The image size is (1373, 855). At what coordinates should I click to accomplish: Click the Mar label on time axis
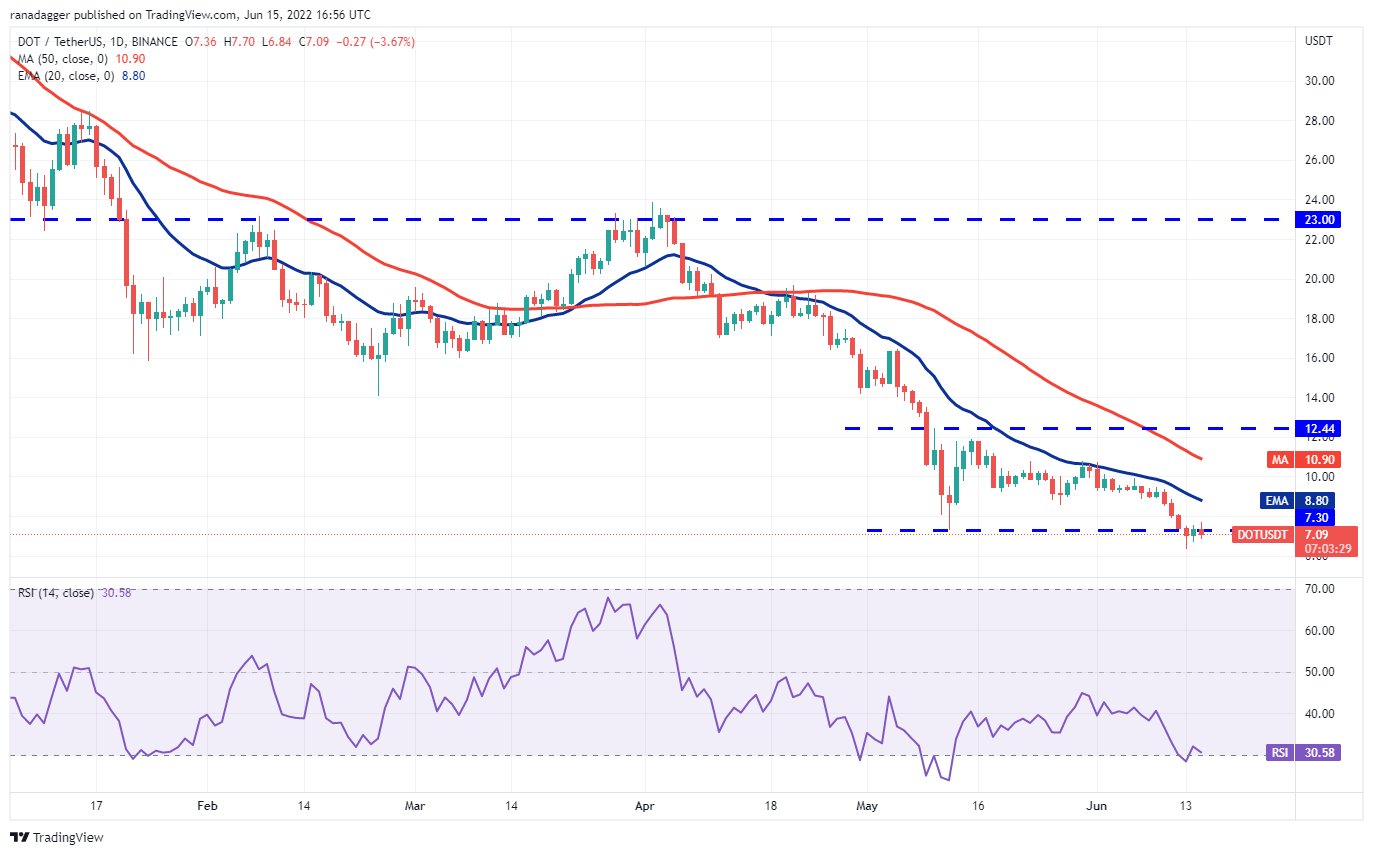416,805
